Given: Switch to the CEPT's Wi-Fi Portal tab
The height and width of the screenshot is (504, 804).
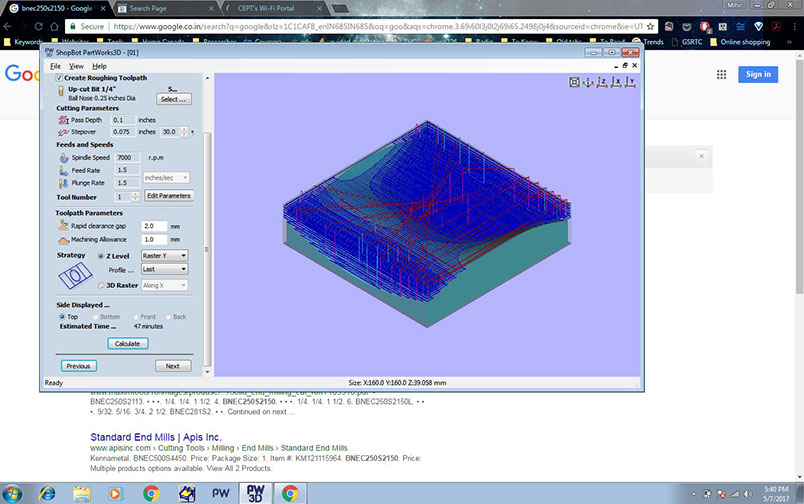Looking at the screenshot, I should tap(274, 8).
